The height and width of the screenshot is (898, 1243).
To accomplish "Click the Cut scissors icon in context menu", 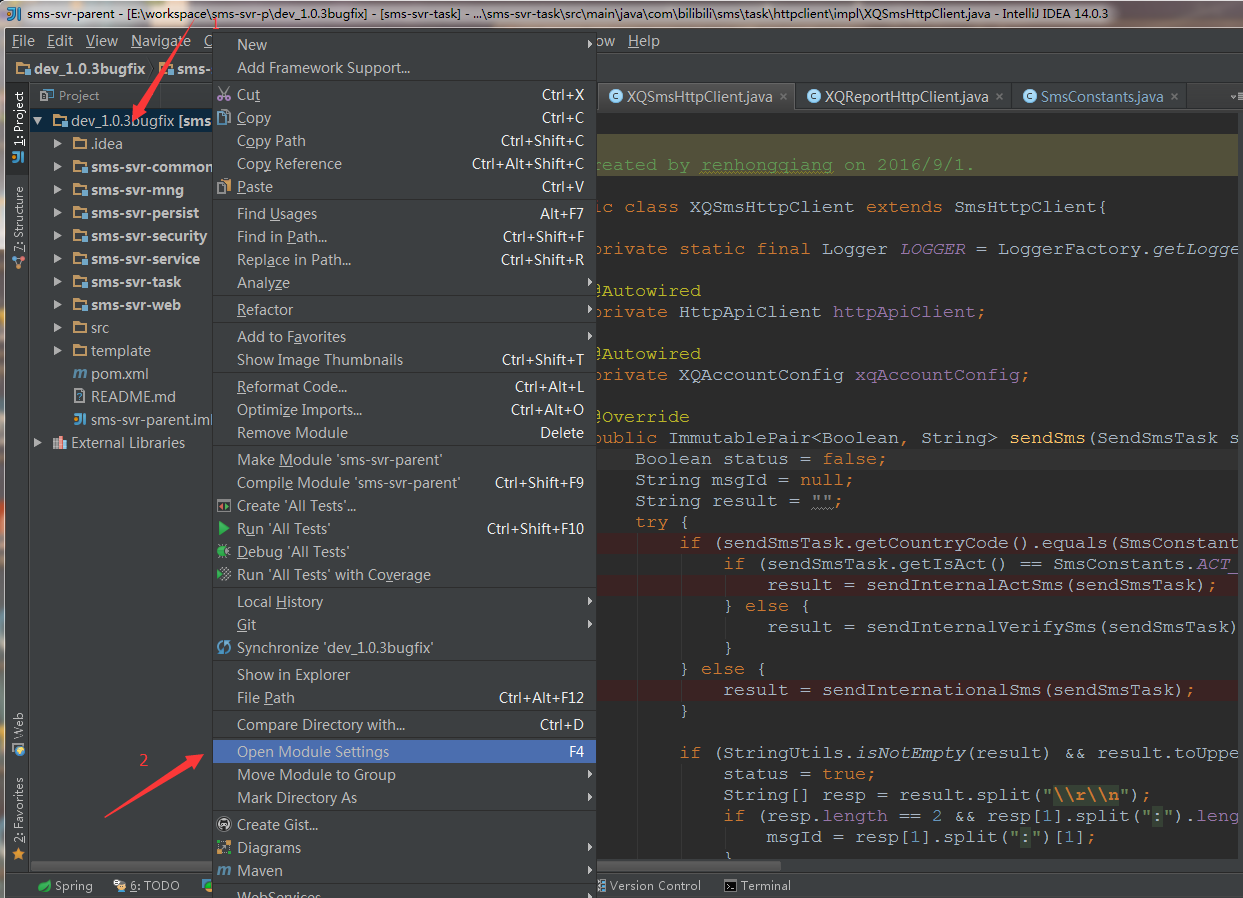I will pyautogui.click(x=224, y=95).
